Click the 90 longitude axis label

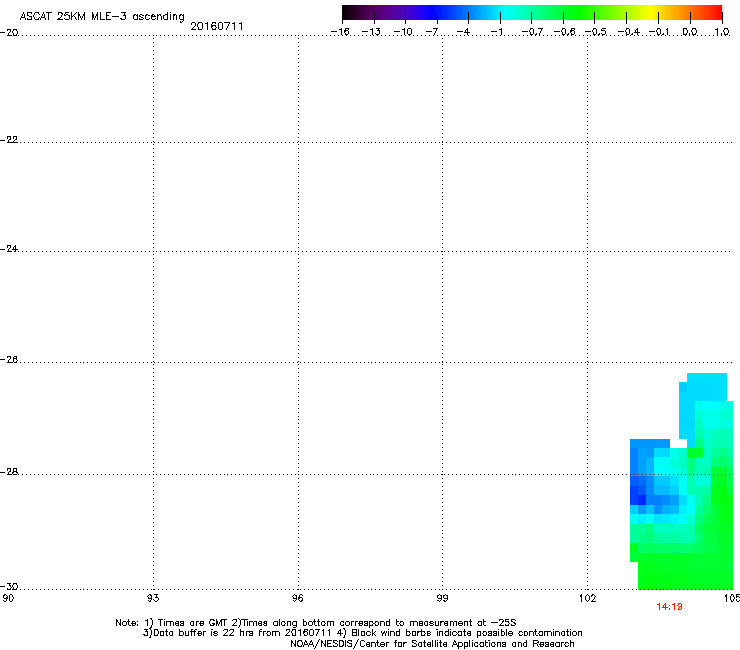[8, 598]
